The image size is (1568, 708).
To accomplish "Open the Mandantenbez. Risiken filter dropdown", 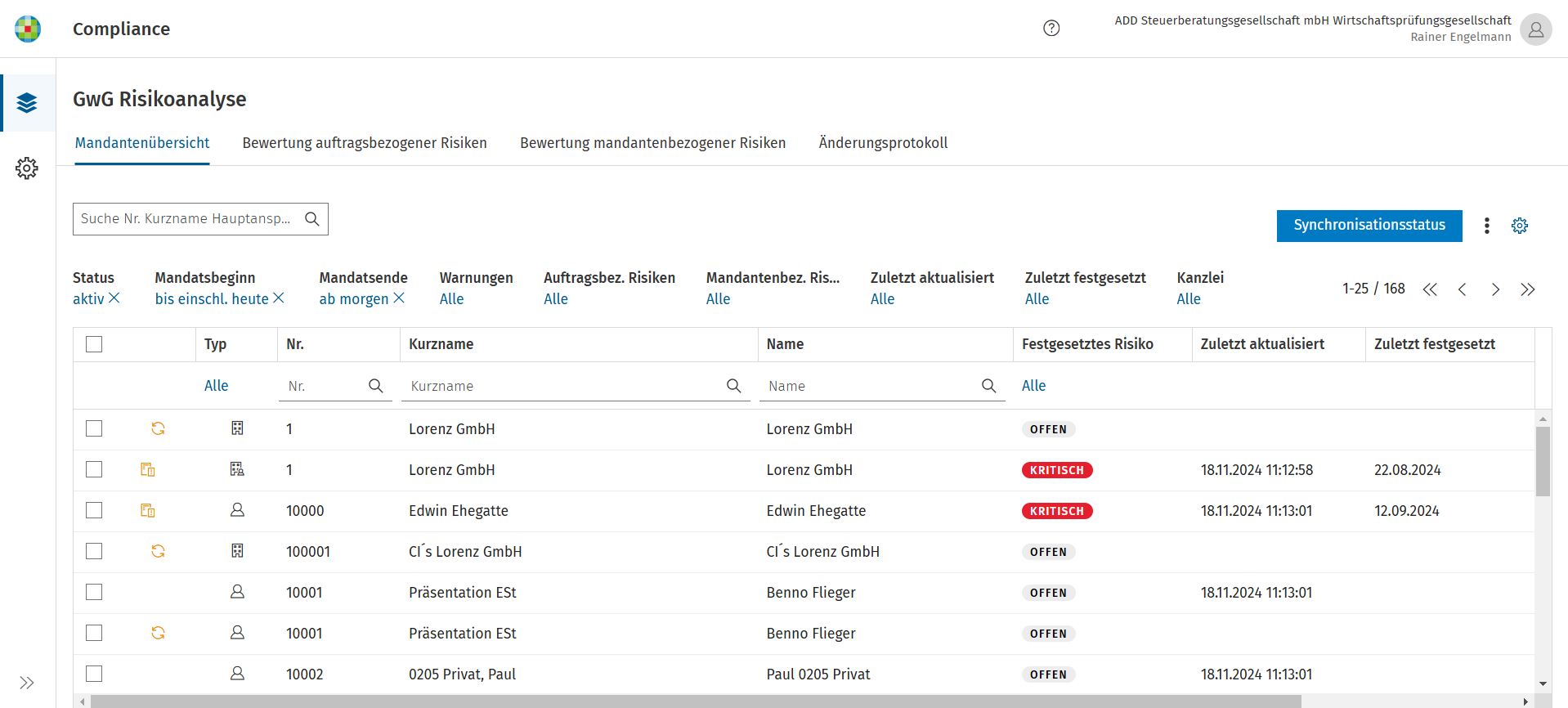I will tap(719, 299).
